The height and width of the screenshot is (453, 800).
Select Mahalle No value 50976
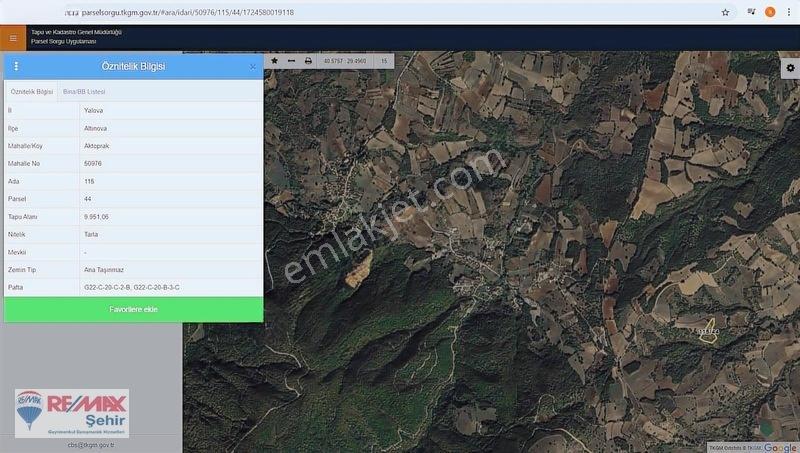tap(93, 164)
